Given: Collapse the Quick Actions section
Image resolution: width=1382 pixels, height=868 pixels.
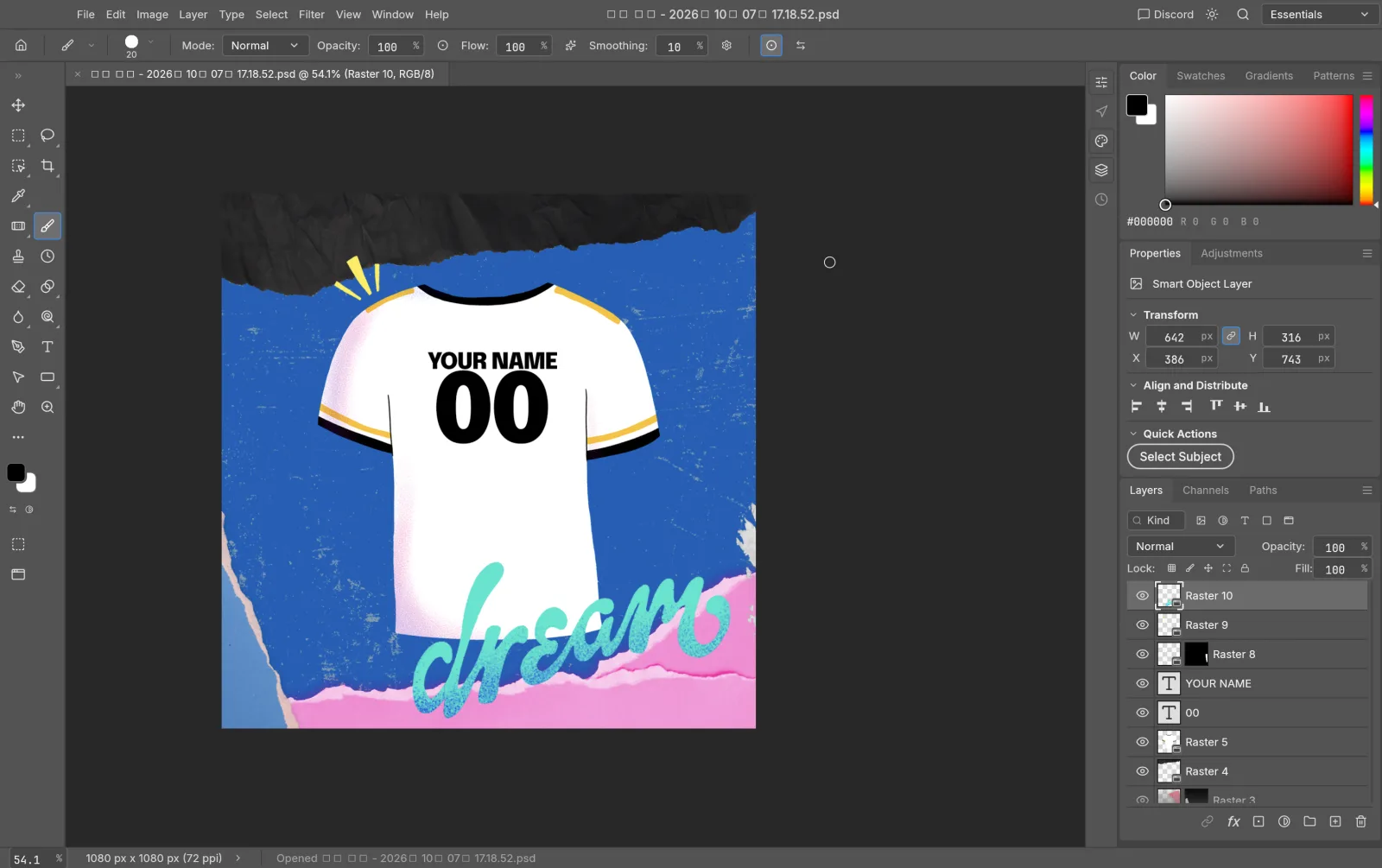Looking at the screenshot, I should 1133,434.
